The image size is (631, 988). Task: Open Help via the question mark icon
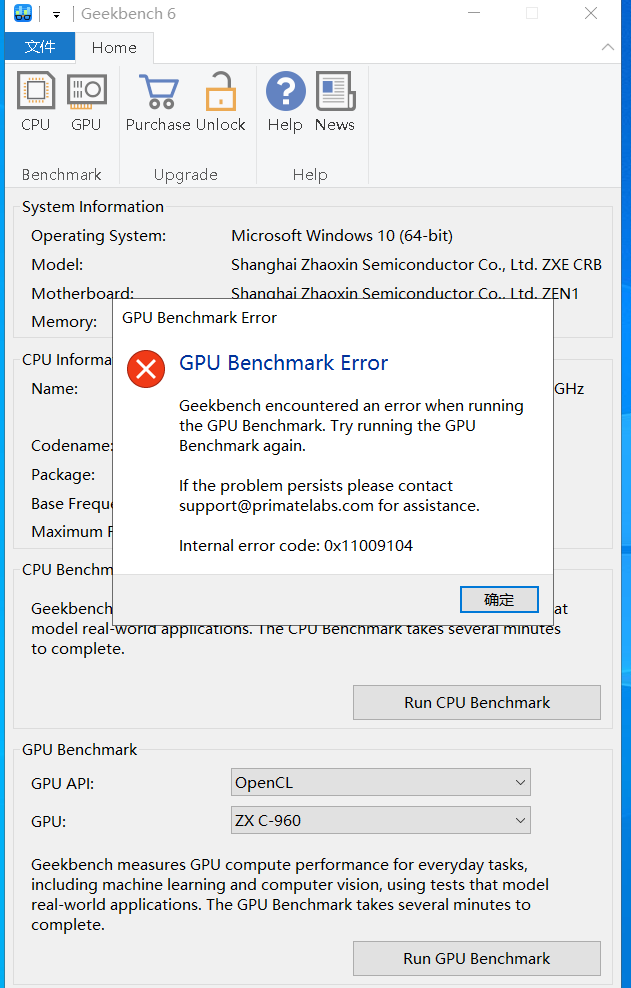[x=285, y=93]
